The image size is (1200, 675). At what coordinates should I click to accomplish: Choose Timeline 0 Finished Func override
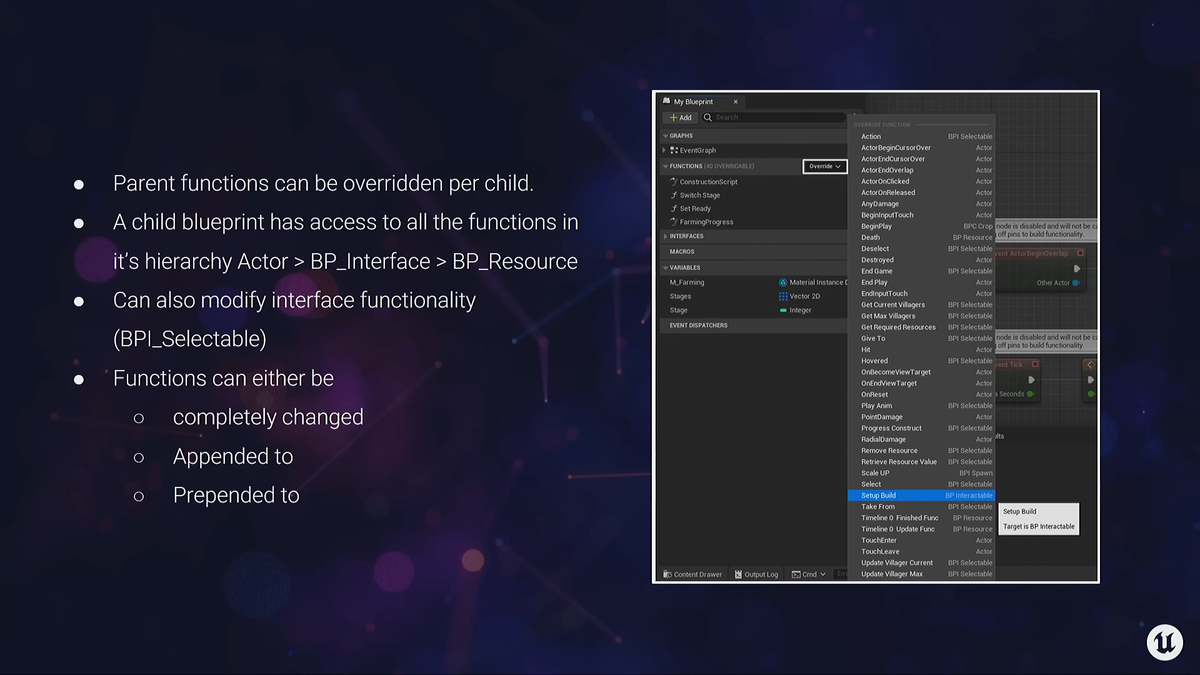pyautogui.click(x=921, y=518)
